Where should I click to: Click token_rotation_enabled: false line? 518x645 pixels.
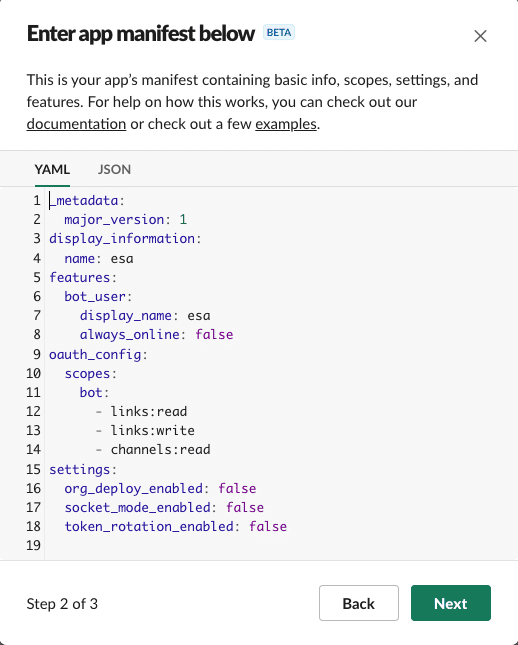pyautogui.click(x=175, y=527)
